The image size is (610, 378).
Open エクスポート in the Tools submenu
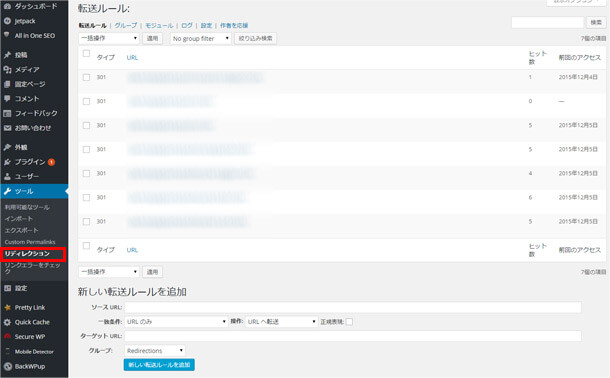(21, 230)
